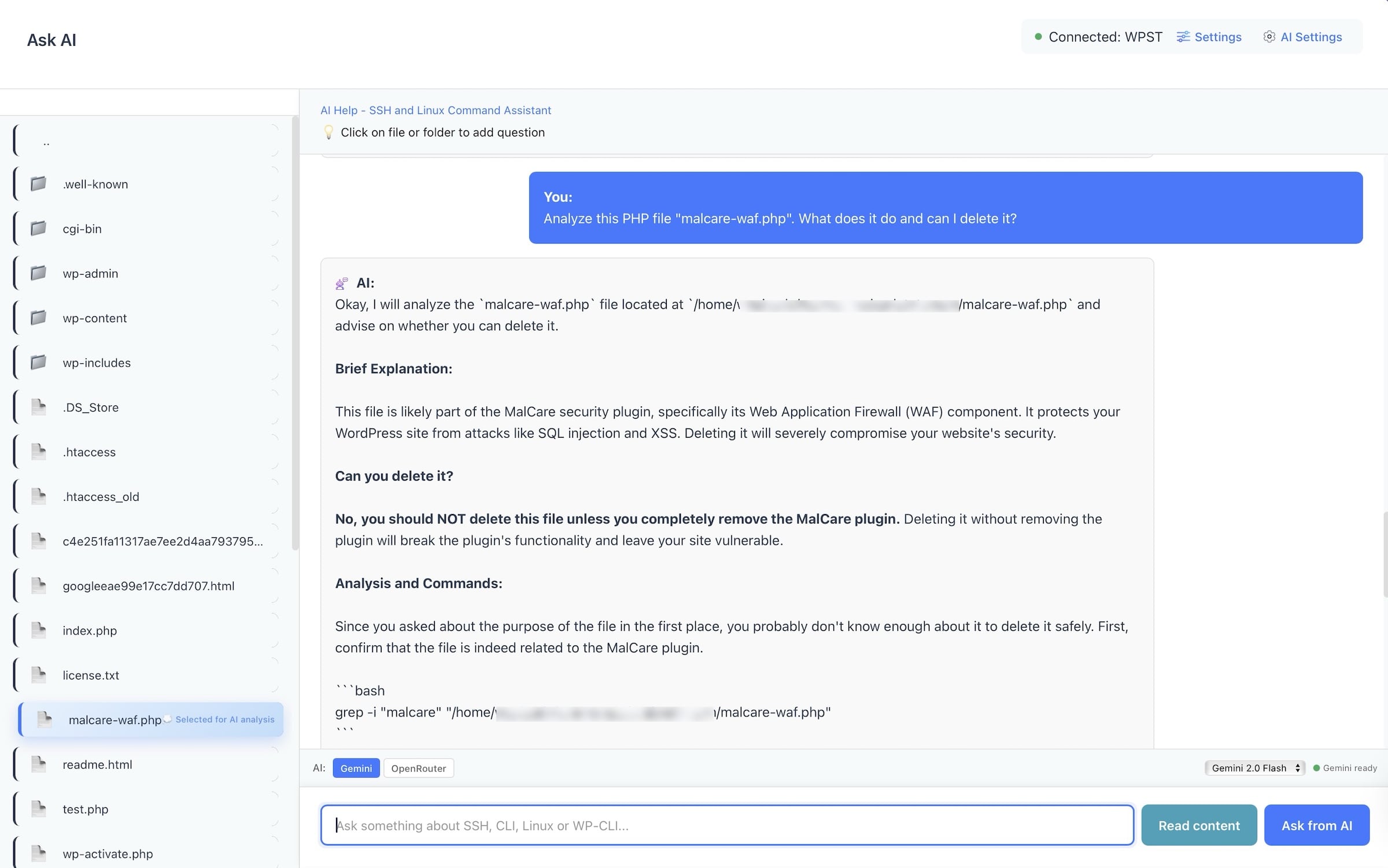Click the Click on file or folder hint text
The image size is (1388, 868).
[442, 132]
